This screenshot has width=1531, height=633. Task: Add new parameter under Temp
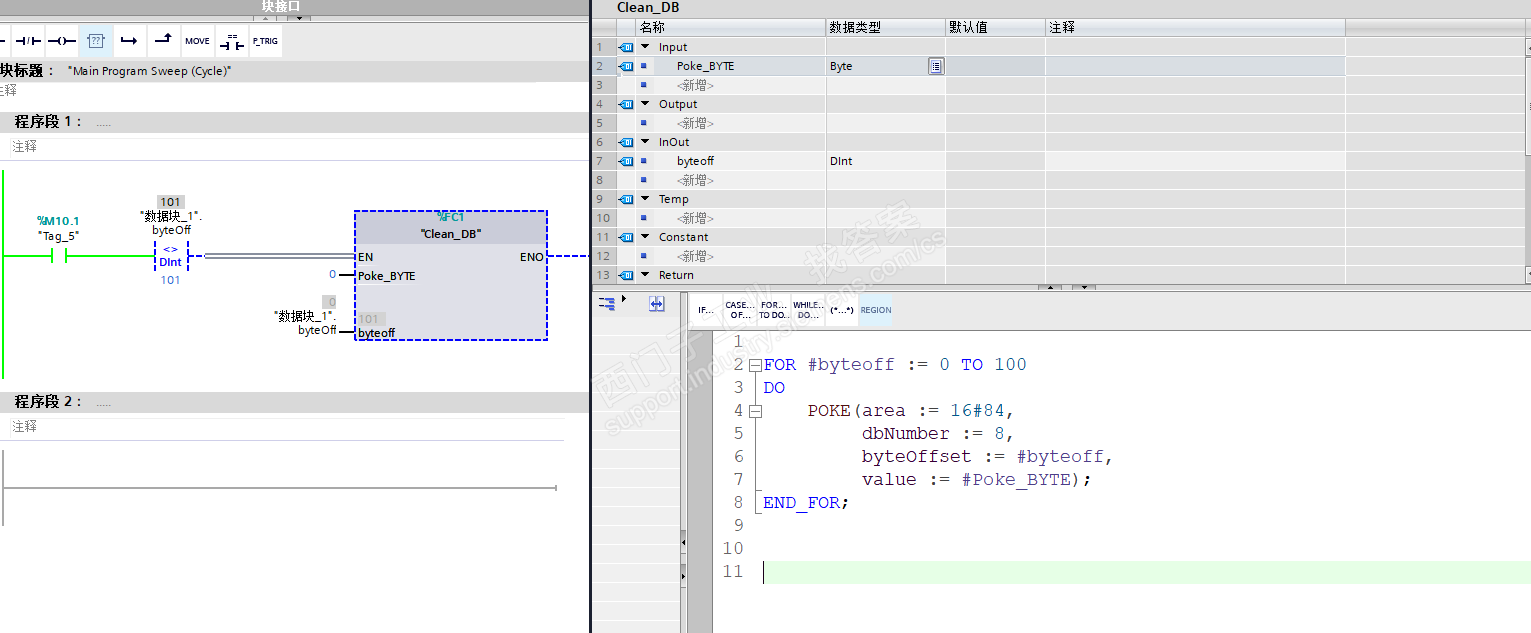pyautogui.click(x=695, y=218)
